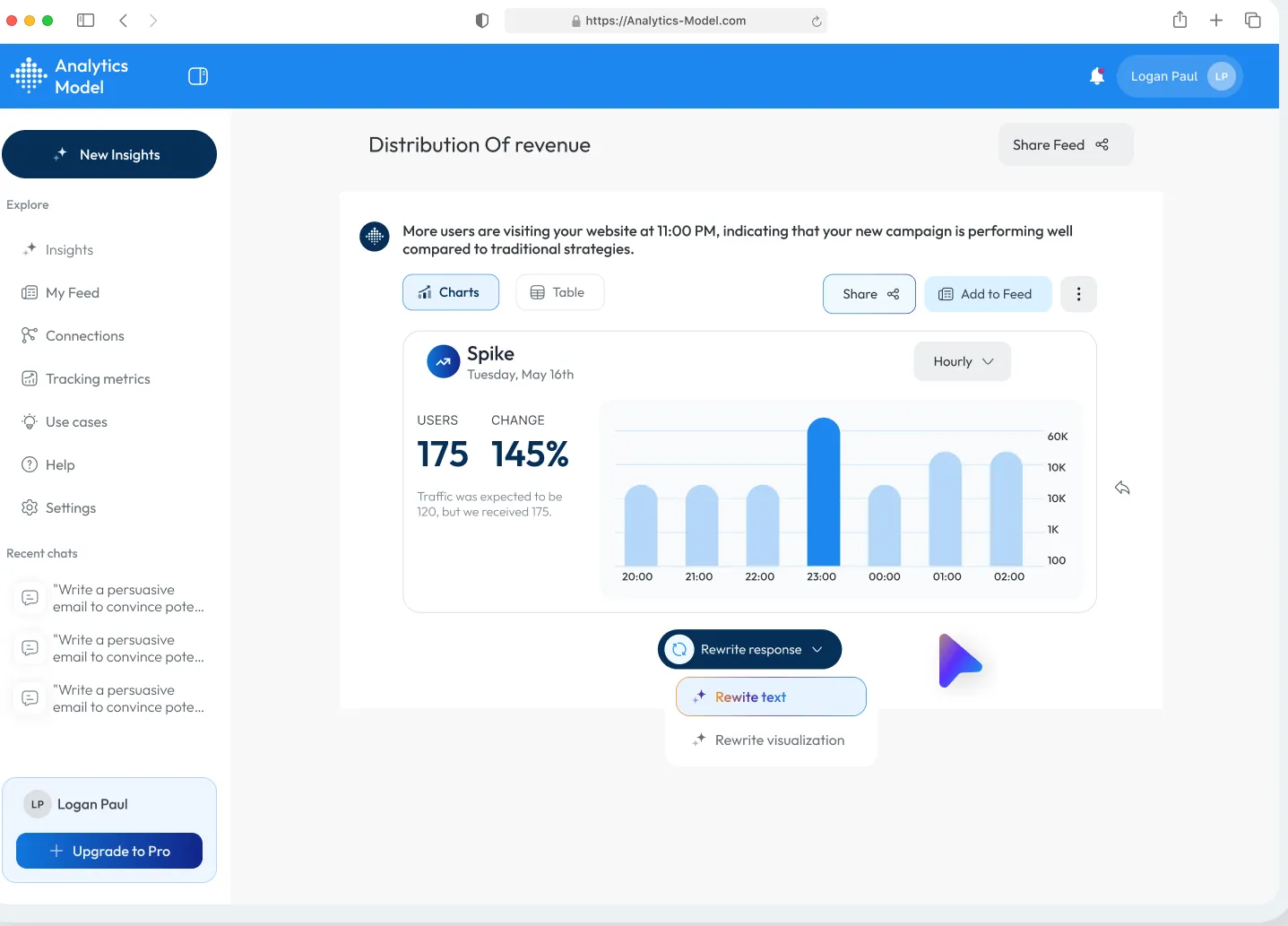Open a new browser tab
Screen dimensions: 1288x926
[x=1216, y=20]
